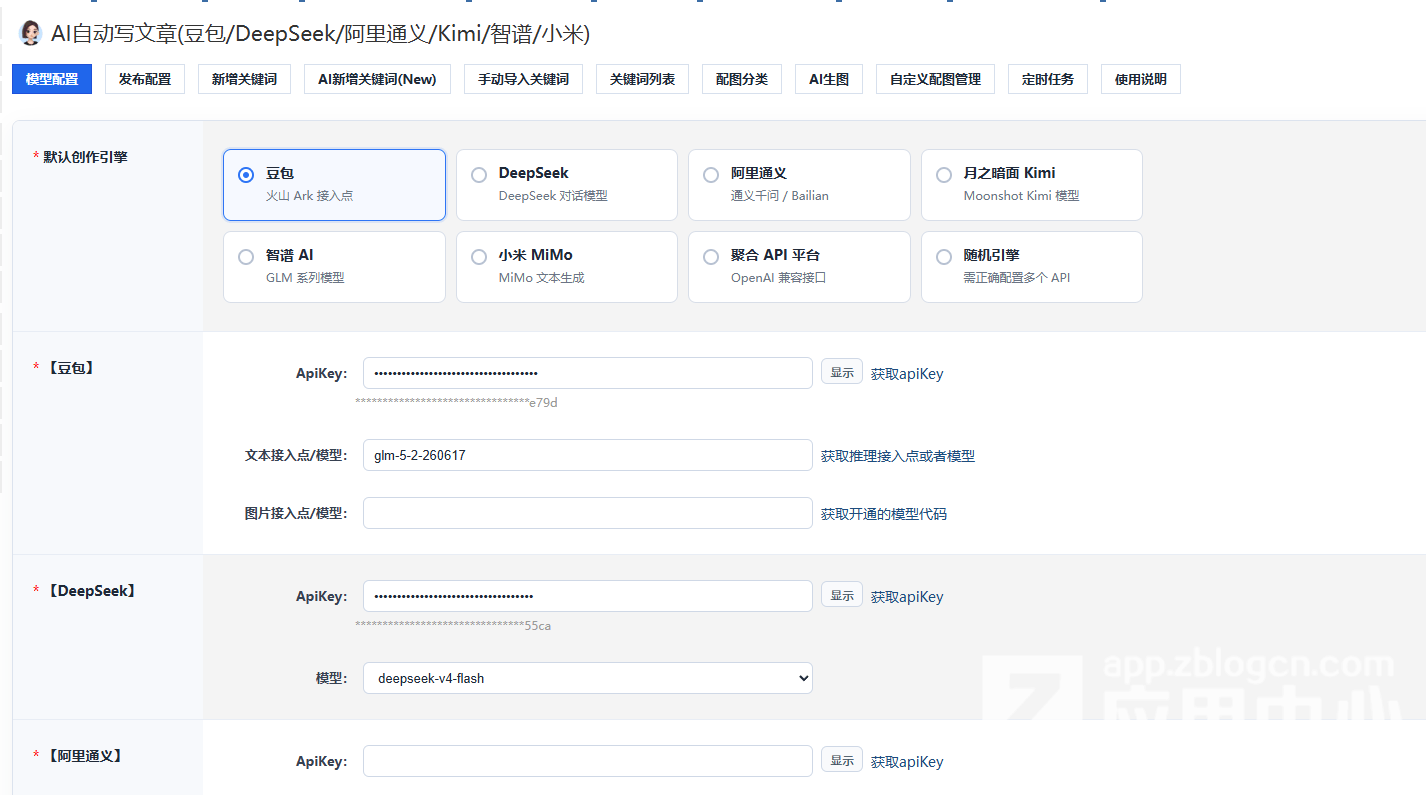Select the 阿里通义 engine radio option
This screenshot has height=795, width=1426.
point(711,175)
